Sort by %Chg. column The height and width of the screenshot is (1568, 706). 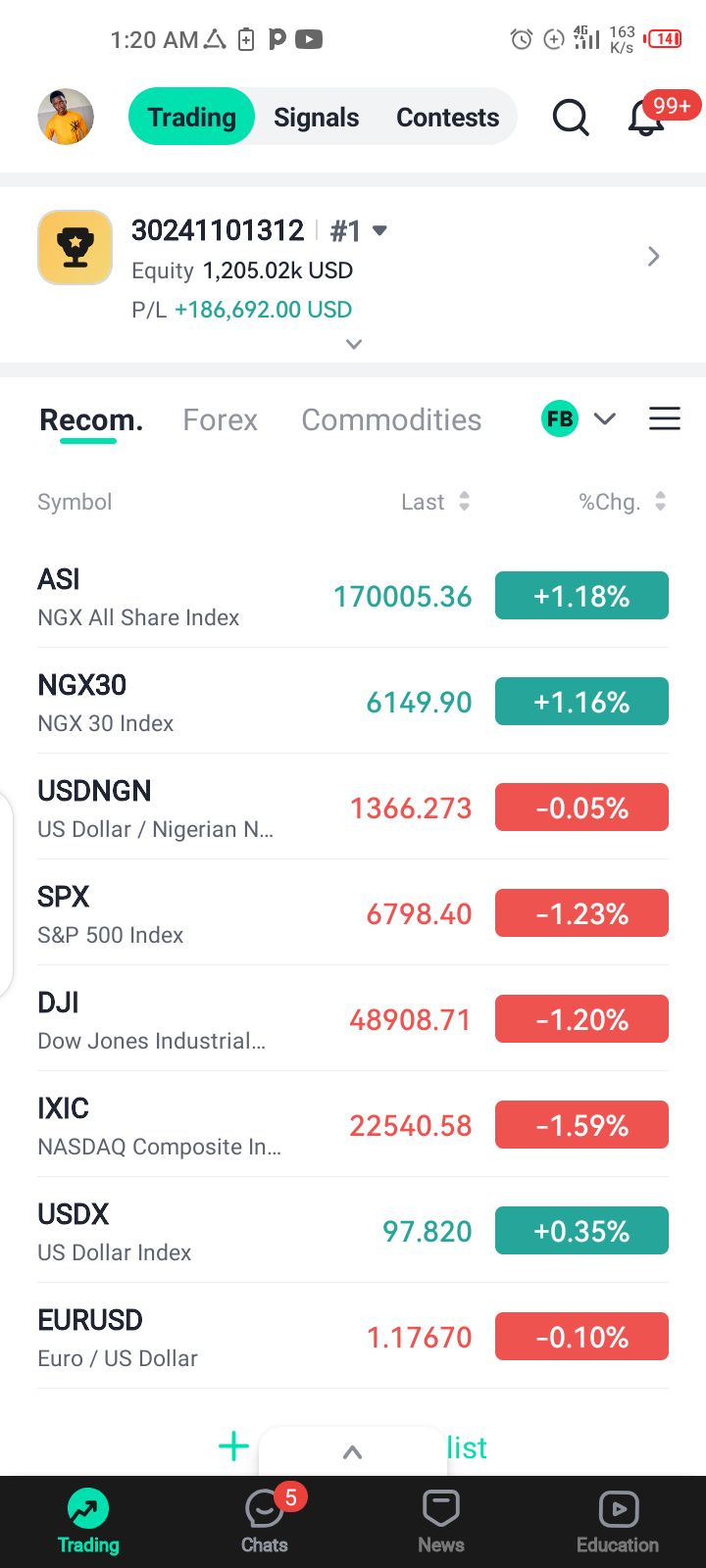point(622,502)
